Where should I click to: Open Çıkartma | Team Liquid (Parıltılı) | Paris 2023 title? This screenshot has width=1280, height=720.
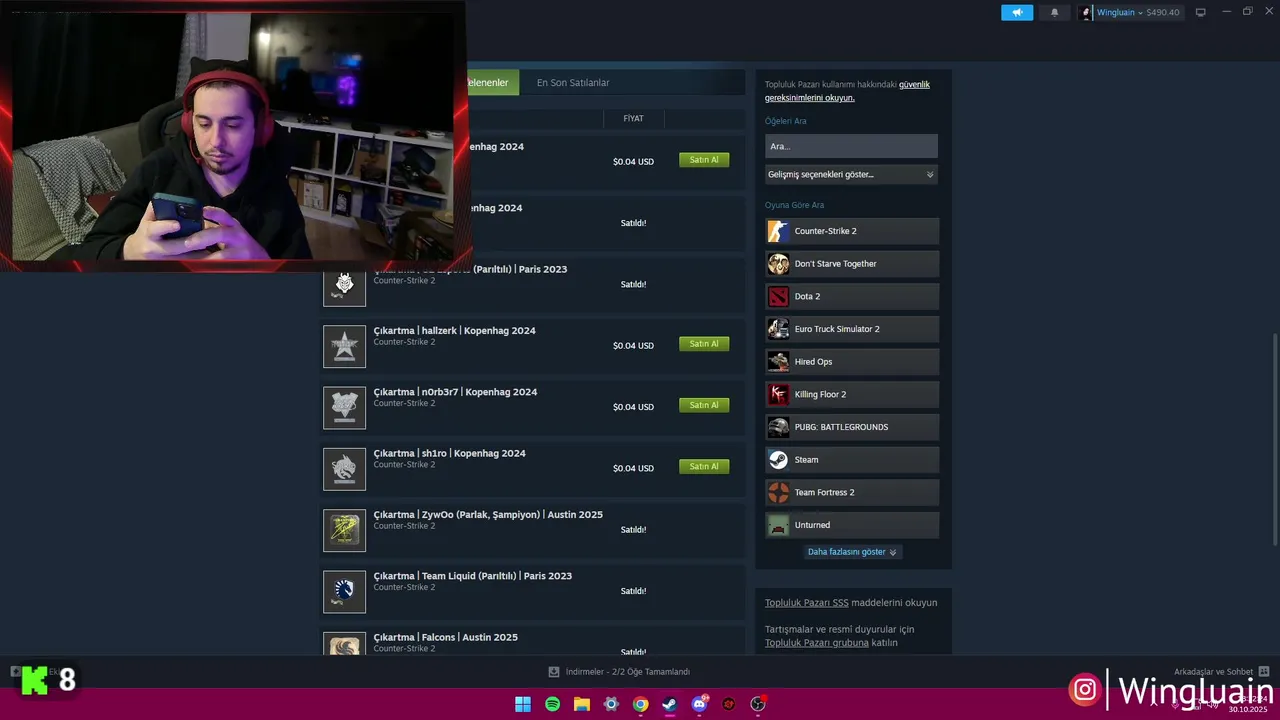point(473,576)
